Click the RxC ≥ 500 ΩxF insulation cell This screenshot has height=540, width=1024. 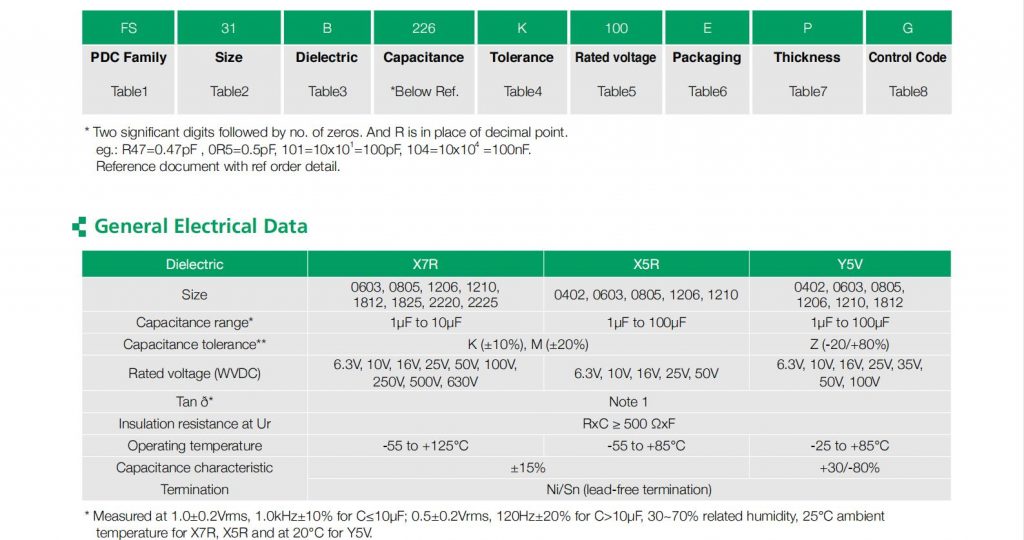tap(629, 424)
